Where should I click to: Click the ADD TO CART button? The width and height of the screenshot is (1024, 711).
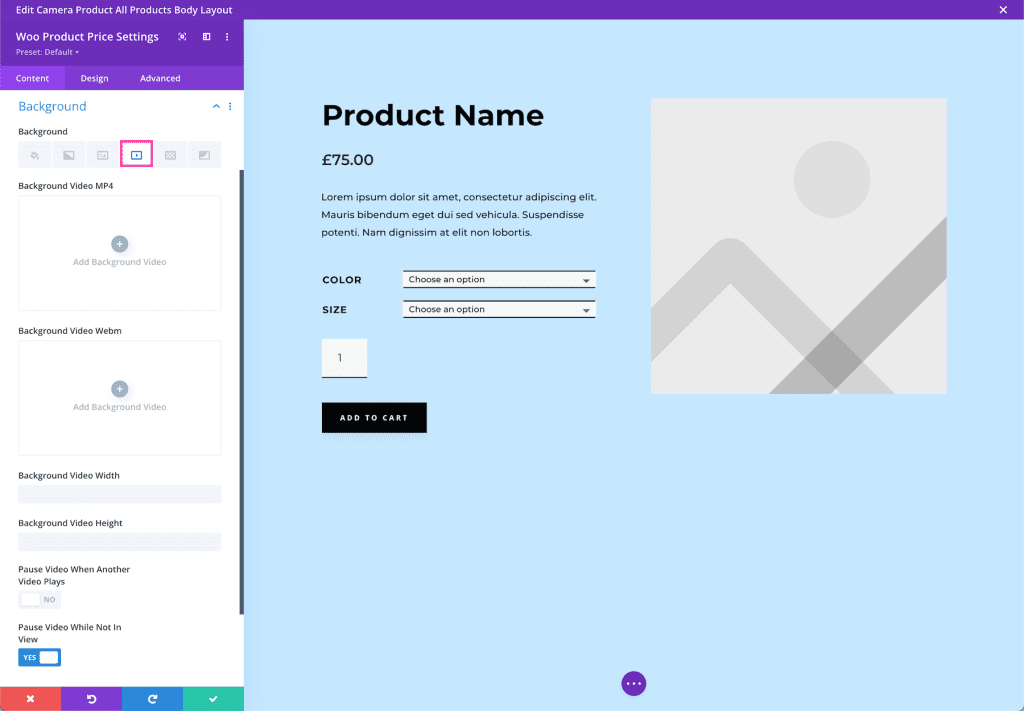374,417
